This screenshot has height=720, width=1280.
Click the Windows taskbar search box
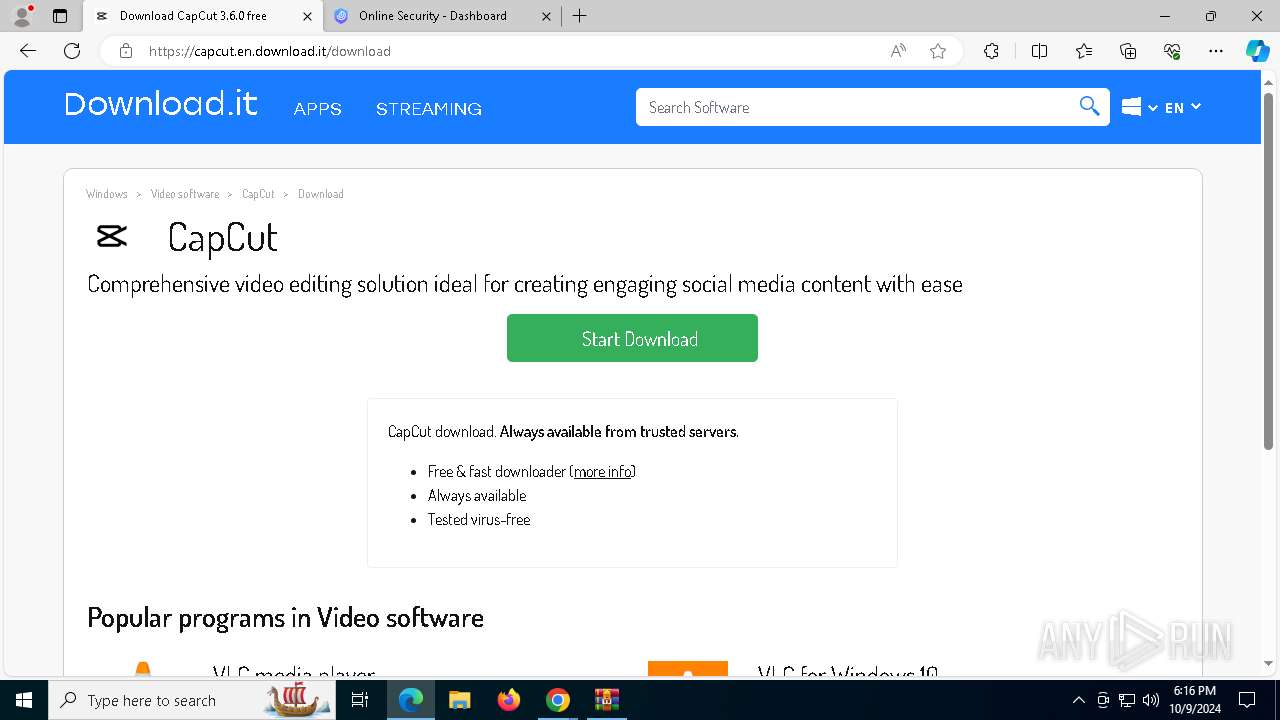192,700
